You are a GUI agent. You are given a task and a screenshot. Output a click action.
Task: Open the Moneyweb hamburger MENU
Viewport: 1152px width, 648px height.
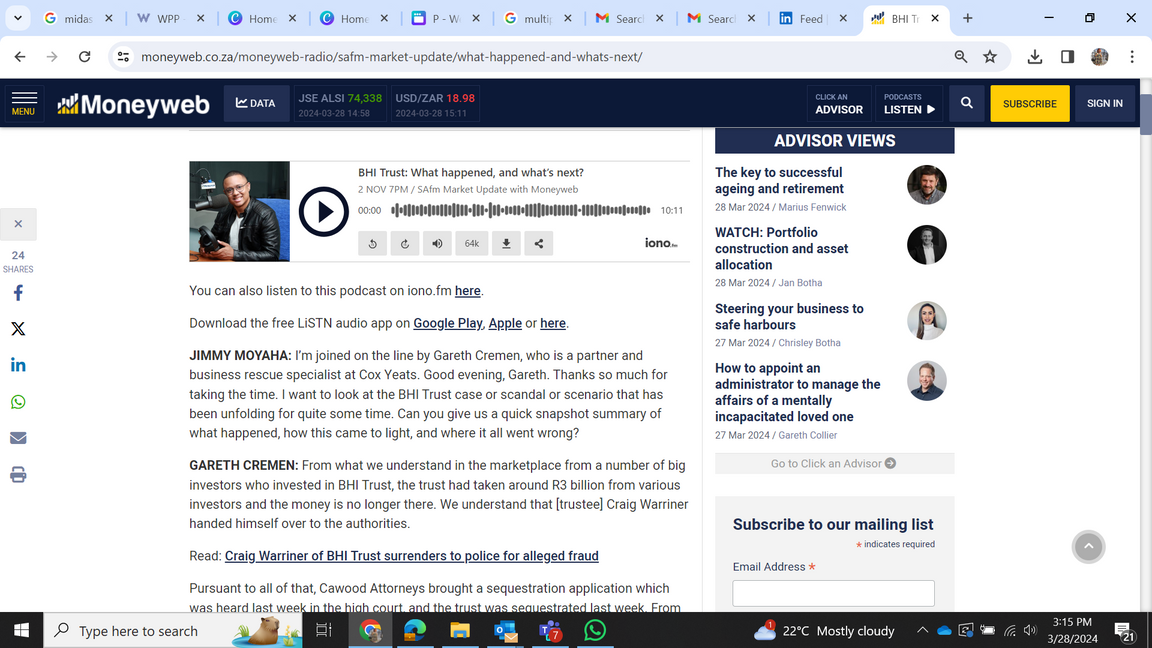[24, 104]
